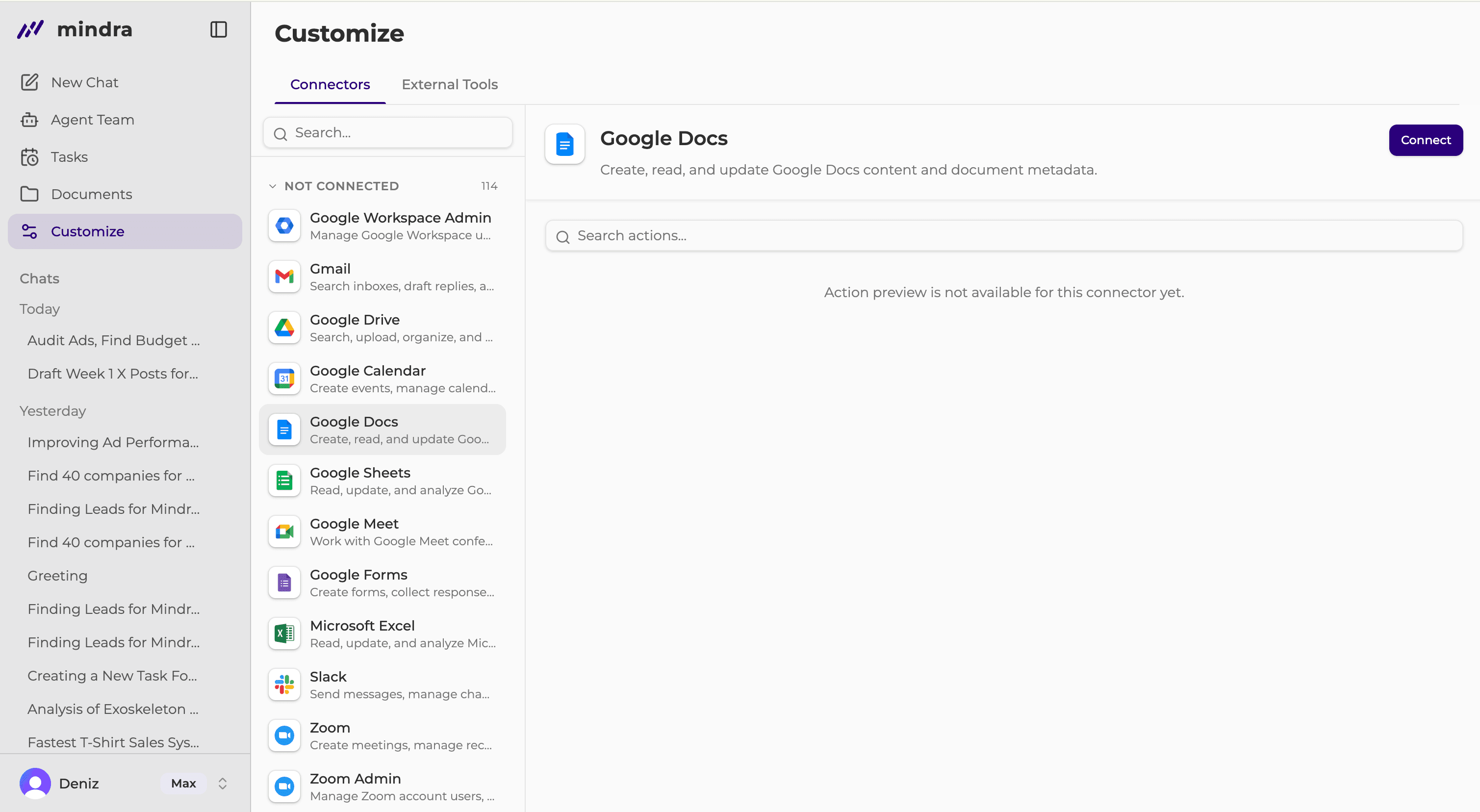
Task: Open chat 'Draft Week 1 X Posts for...'
Action: pyautogui.click(x=113, y=374)
